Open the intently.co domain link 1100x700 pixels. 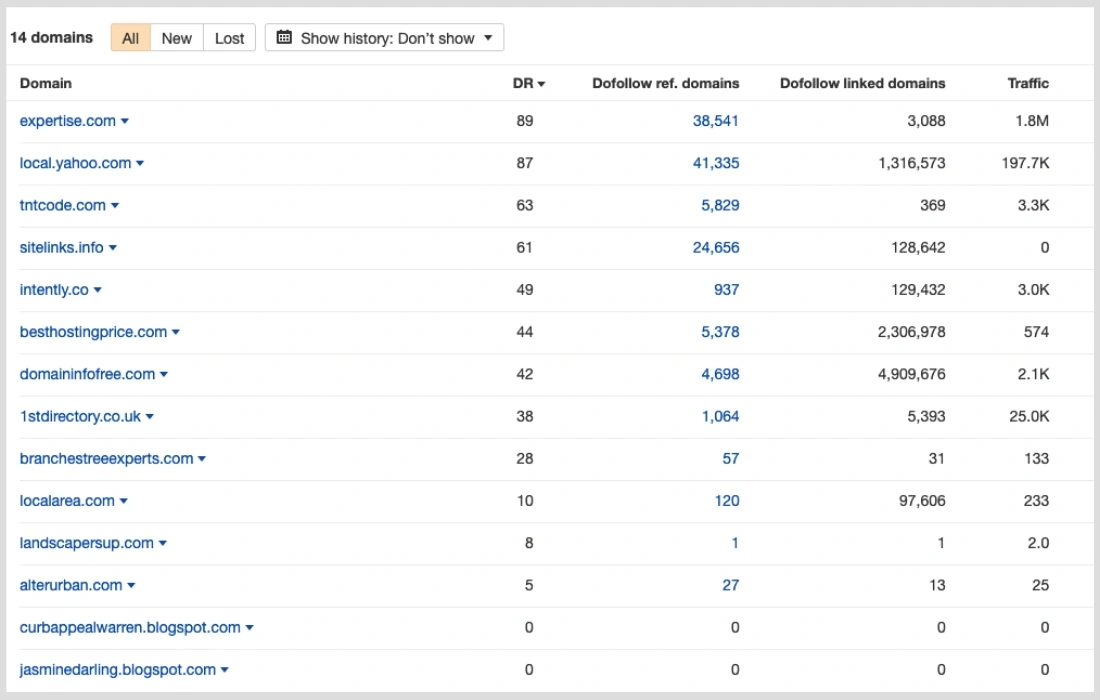coord(54,290)
